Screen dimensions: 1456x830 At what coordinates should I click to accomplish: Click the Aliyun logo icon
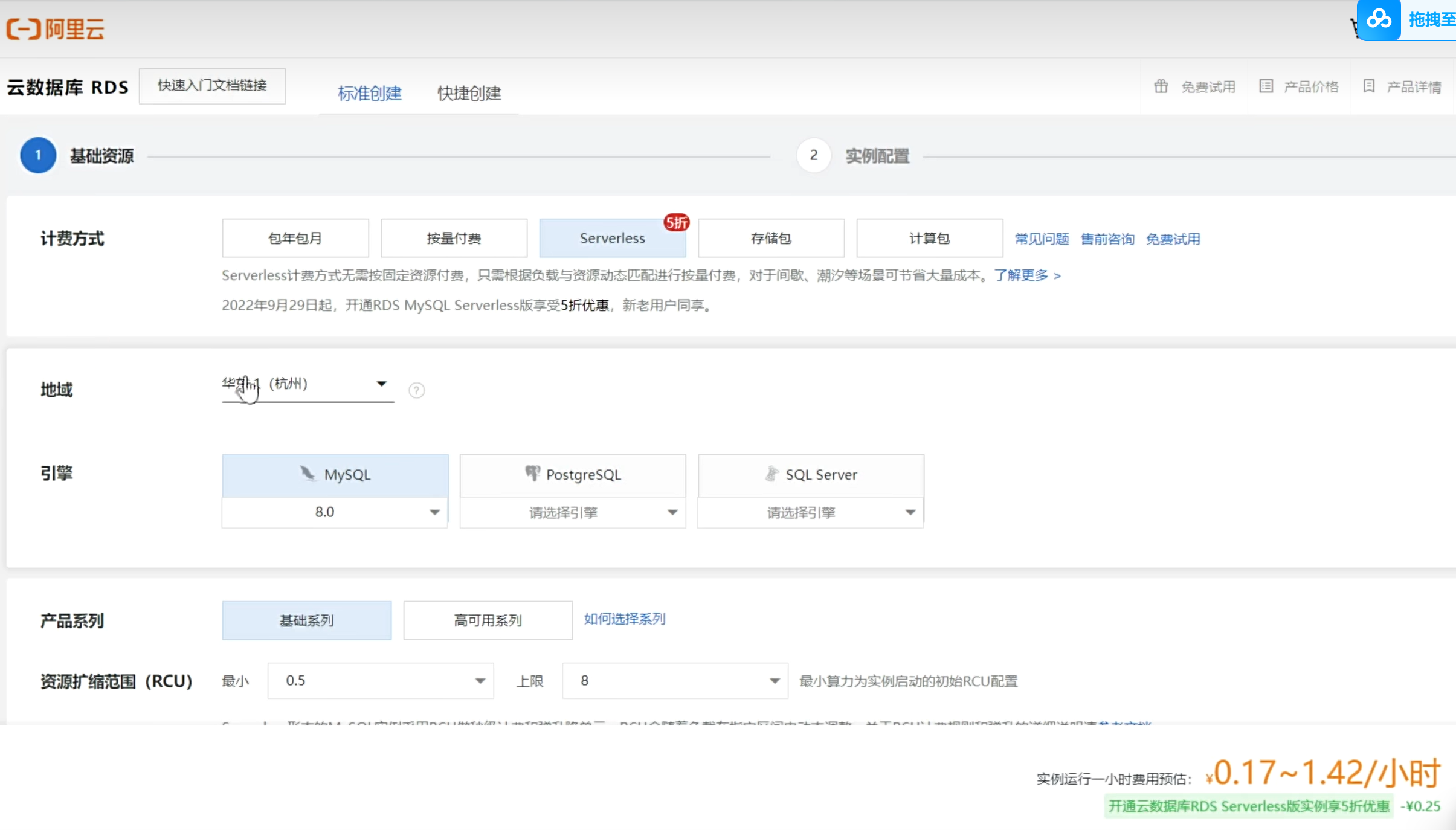pyautogui.click(x=24, y=28)
